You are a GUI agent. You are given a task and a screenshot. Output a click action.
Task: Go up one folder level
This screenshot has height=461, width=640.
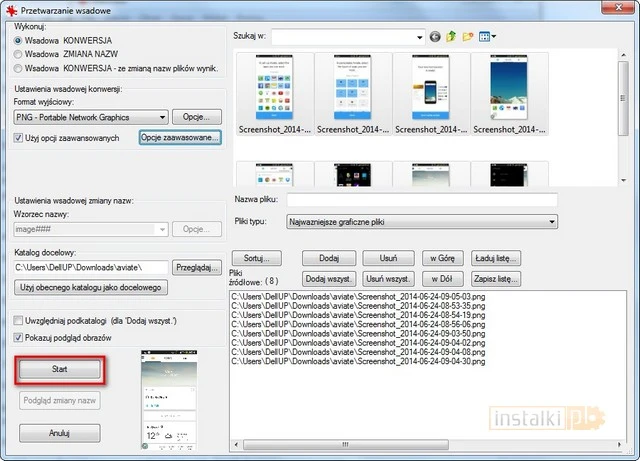point(451,37)
